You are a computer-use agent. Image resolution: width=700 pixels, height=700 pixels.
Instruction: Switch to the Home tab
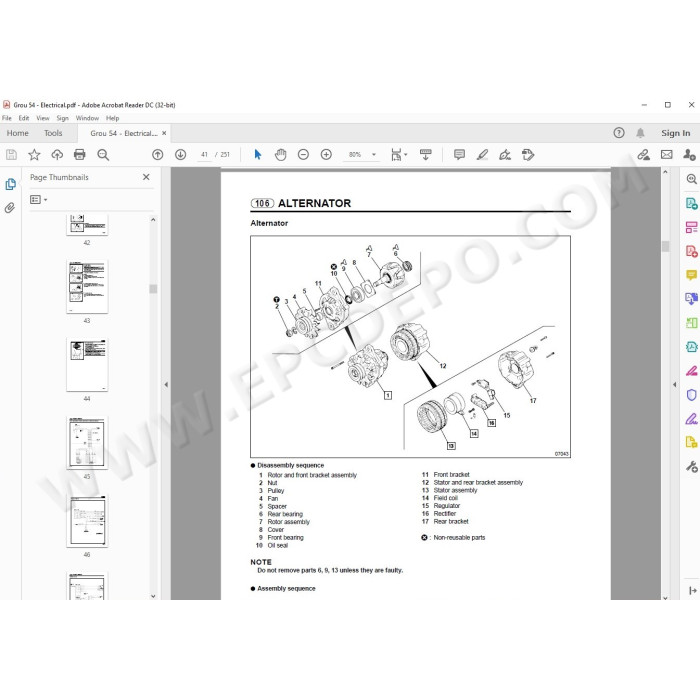tap(17, 133)
